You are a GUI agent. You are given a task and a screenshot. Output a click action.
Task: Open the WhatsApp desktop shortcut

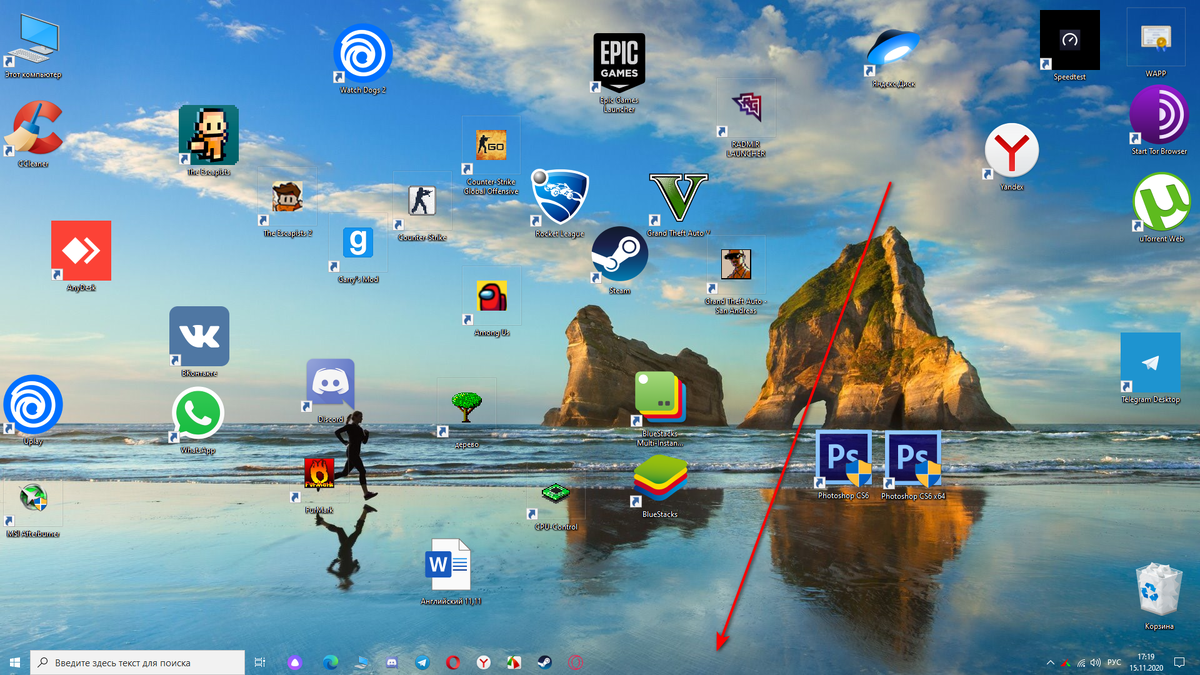[x=198, y=420]
